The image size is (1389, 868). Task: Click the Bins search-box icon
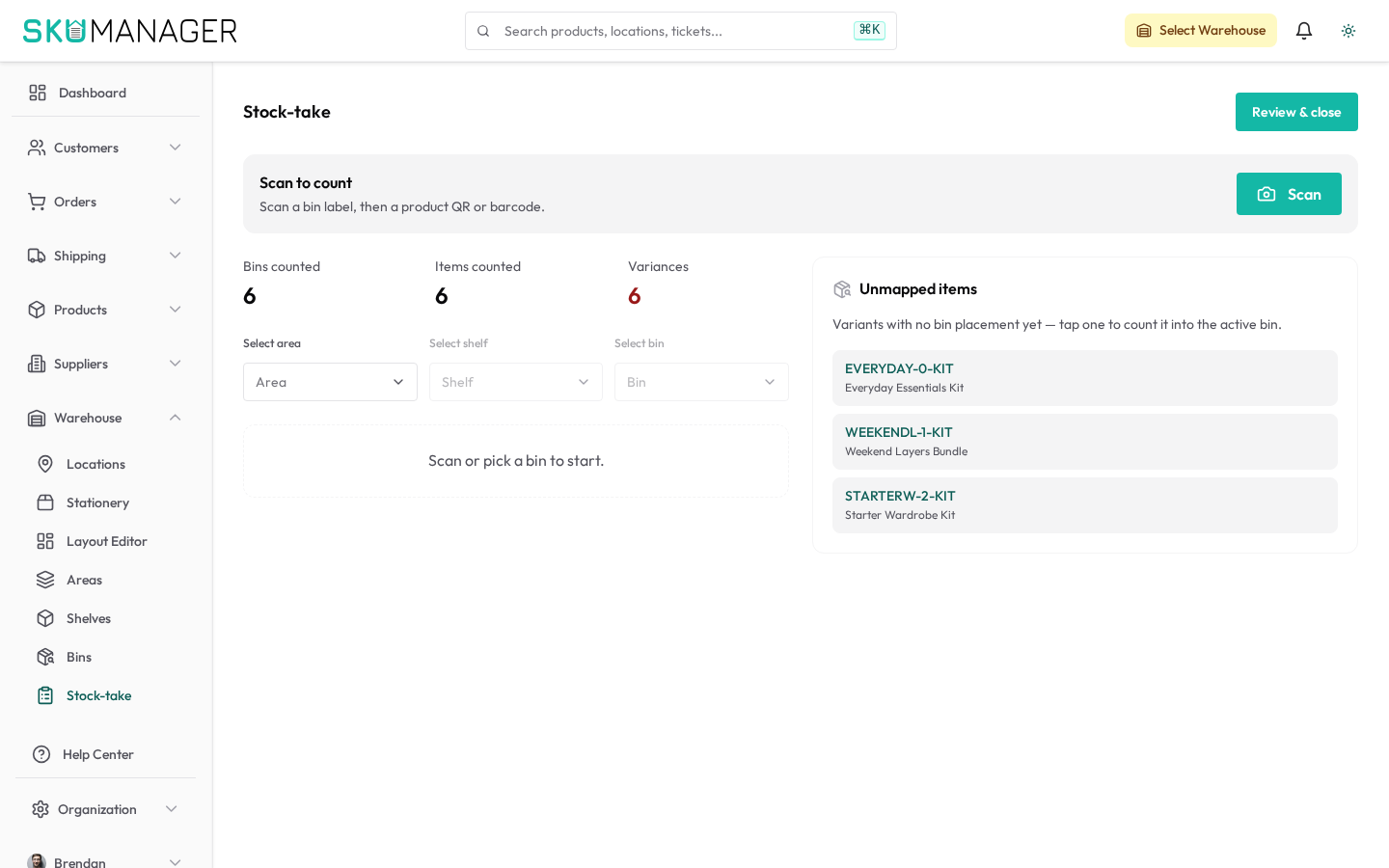[45, 657]
